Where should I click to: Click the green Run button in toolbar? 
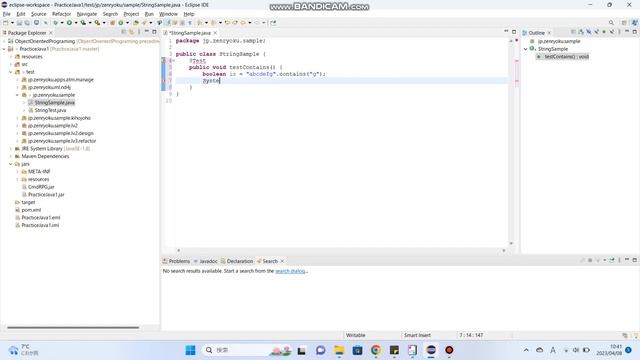[x=69, y=23]
